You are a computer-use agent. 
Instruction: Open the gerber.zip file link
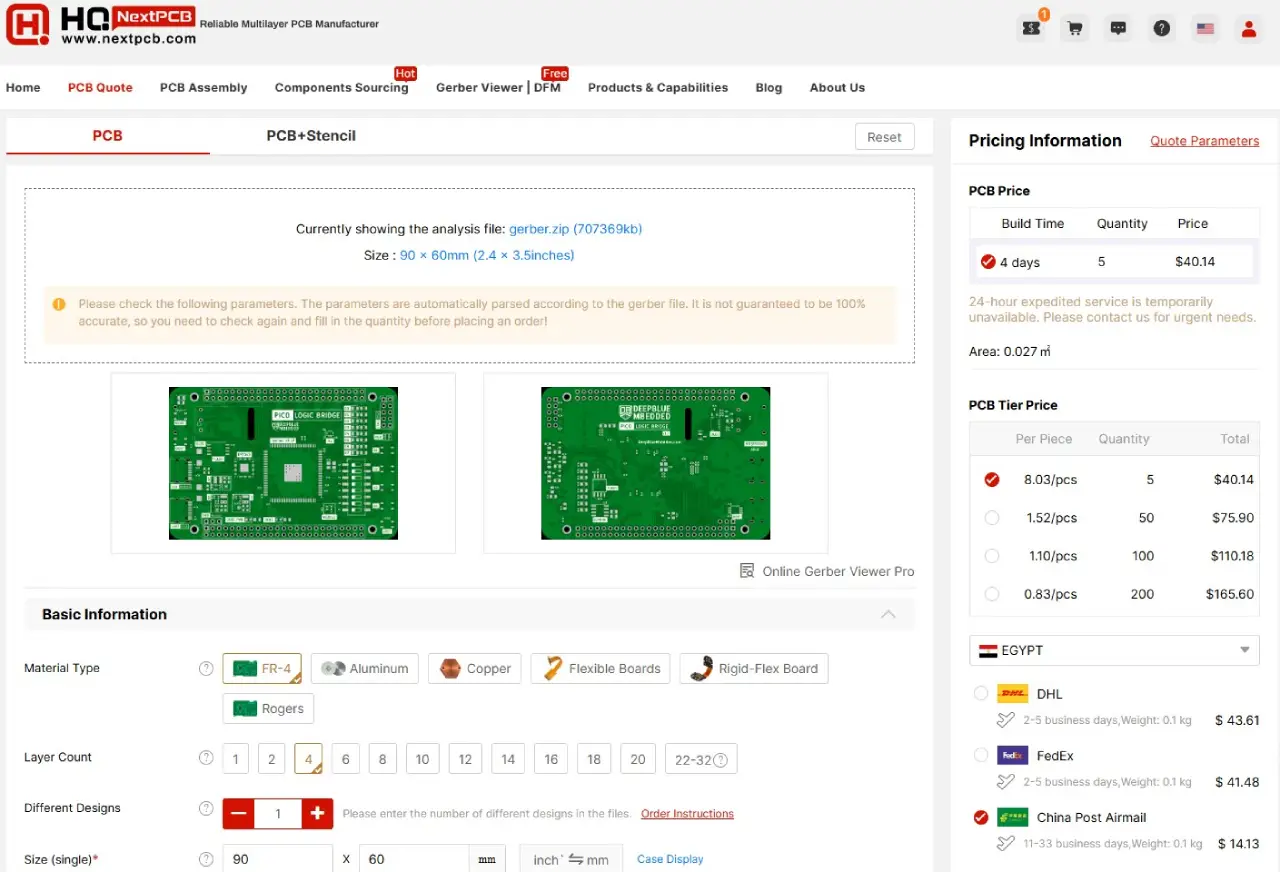click(x=575, y=229)
